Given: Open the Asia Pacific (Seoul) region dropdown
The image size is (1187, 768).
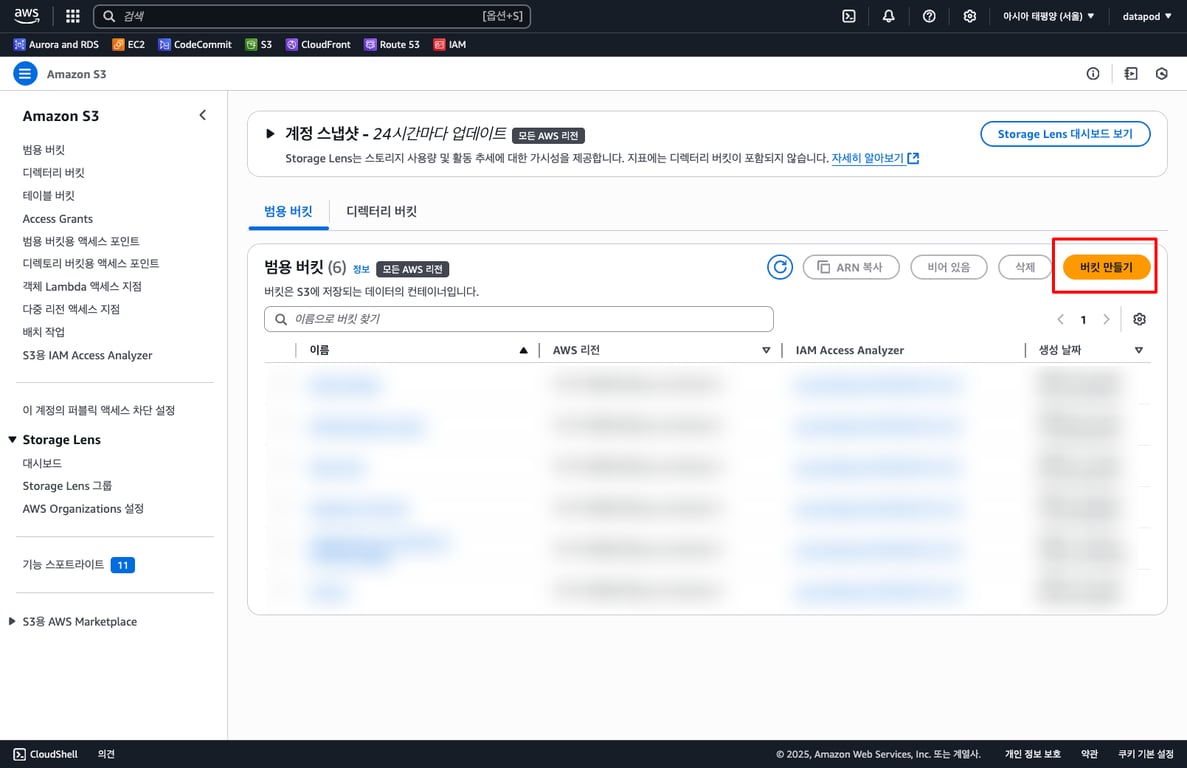Looking at the screenshot, I should pos(1048,16).
